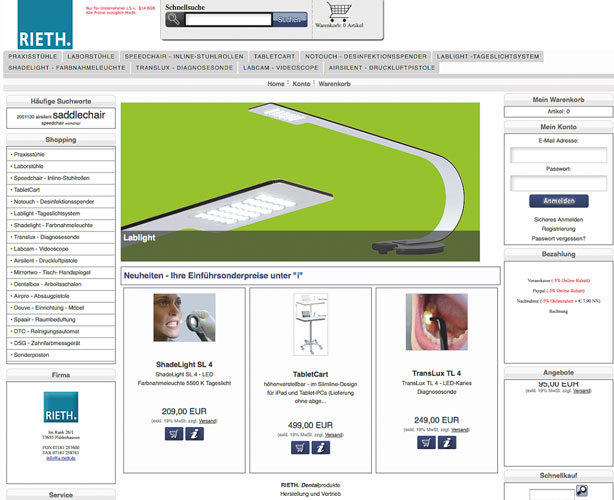Open the shopping cart icon in header

(x=339, y=12)
